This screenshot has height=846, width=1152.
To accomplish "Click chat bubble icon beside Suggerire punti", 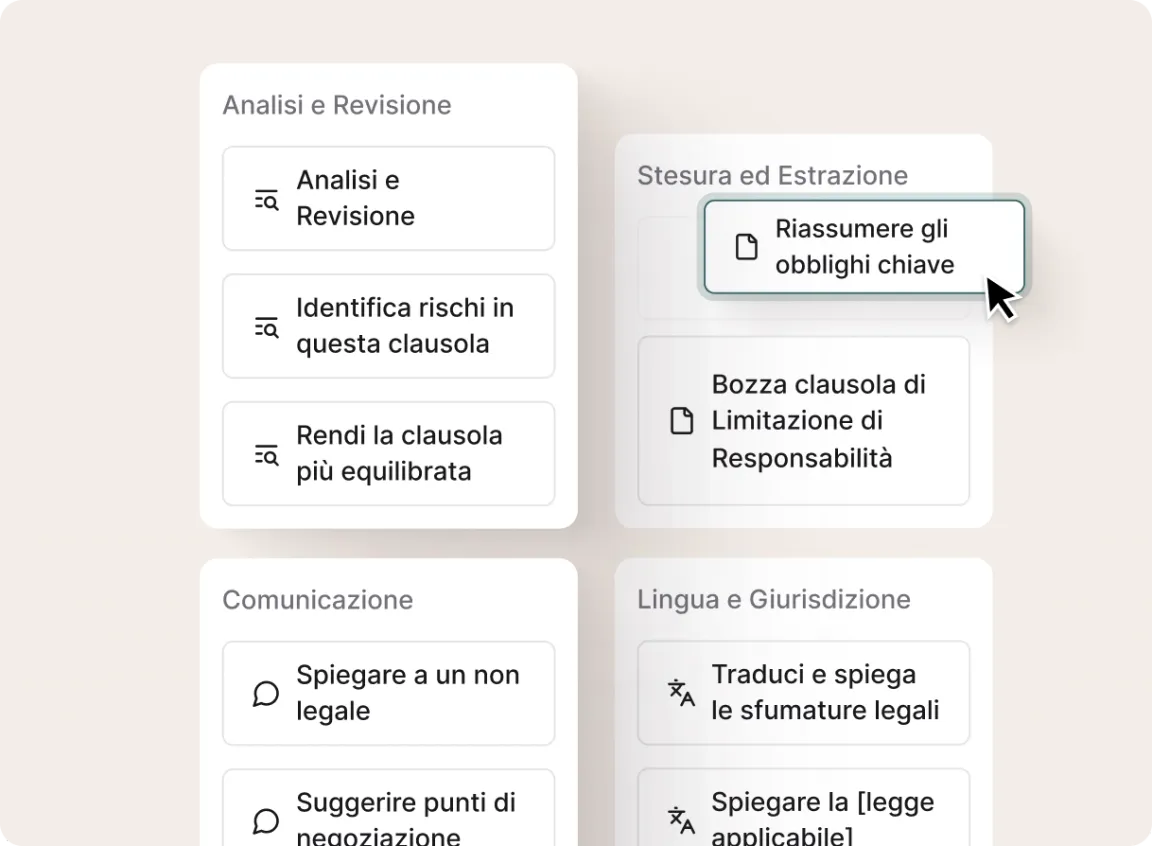I will coord(266,821).
